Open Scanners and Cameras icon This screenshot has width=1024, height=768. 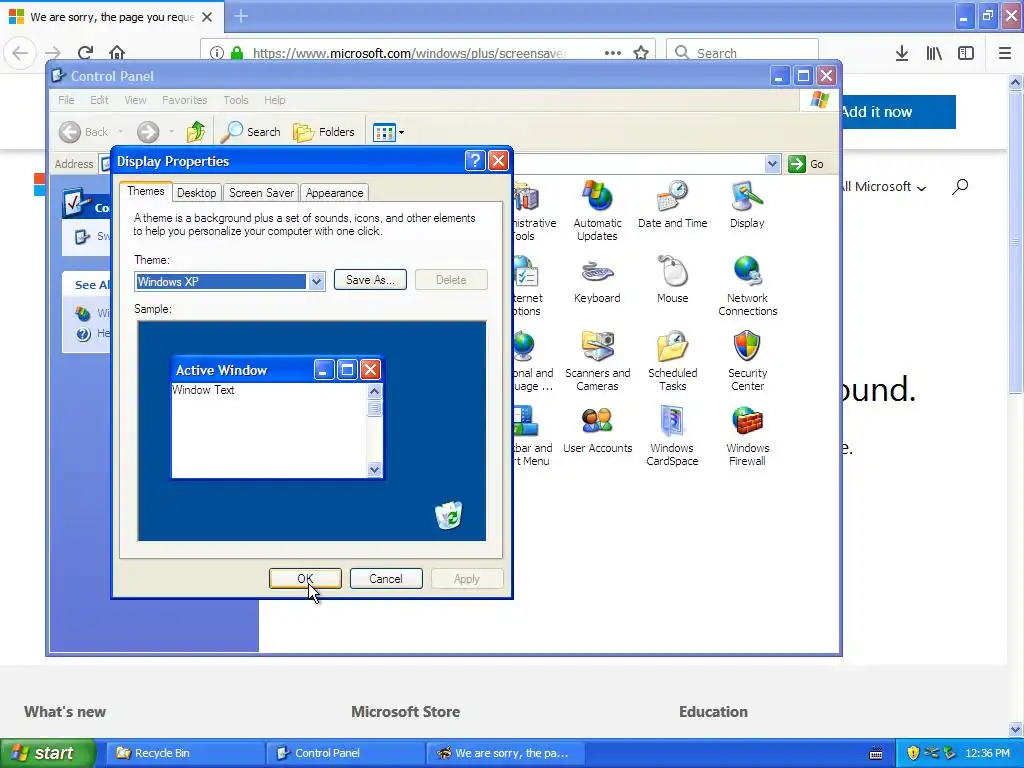pyautogui.click(x=597, y=361)
